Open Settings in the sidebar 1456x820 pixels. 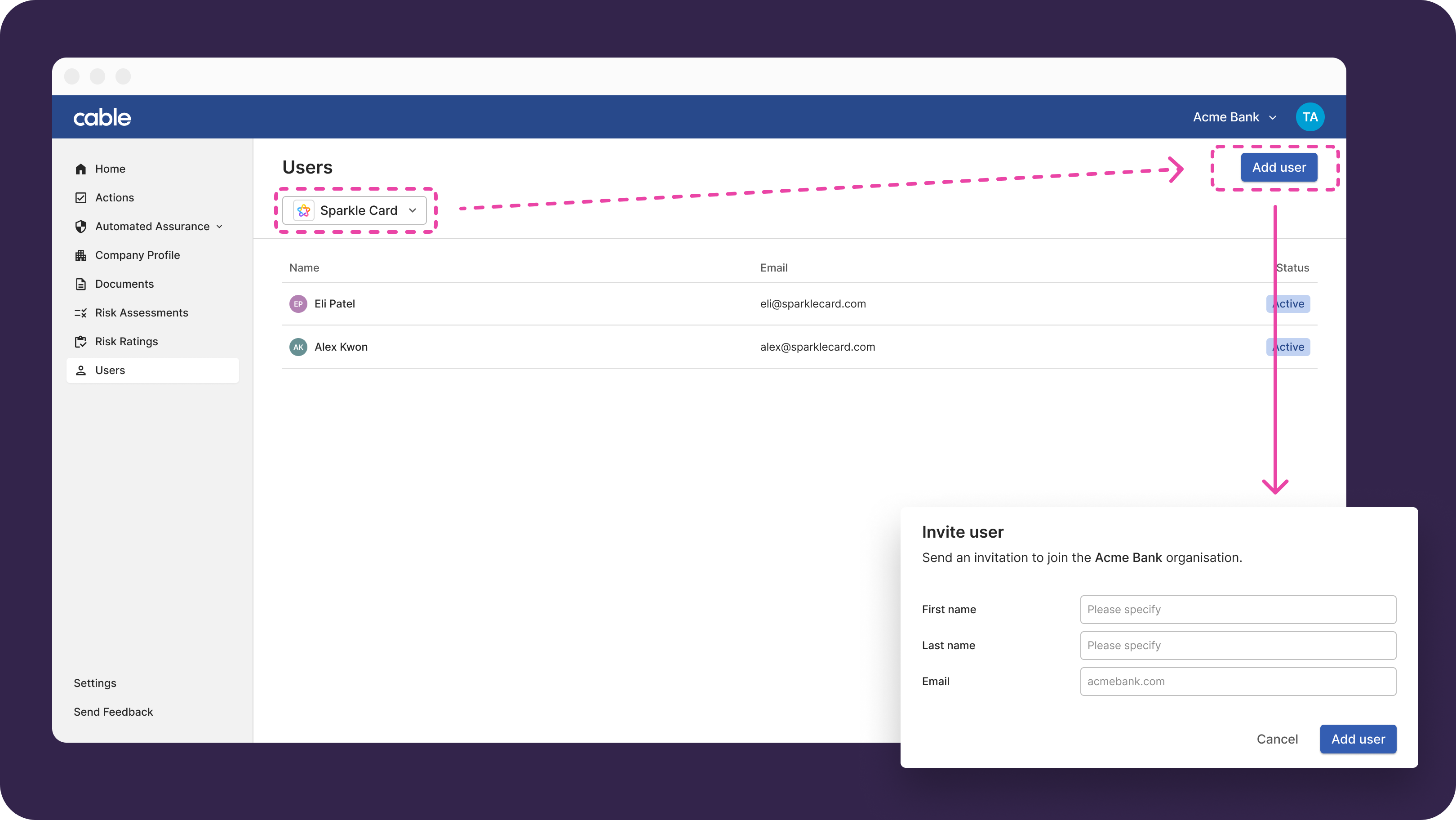pyautogui.click(x=95, y=683)
